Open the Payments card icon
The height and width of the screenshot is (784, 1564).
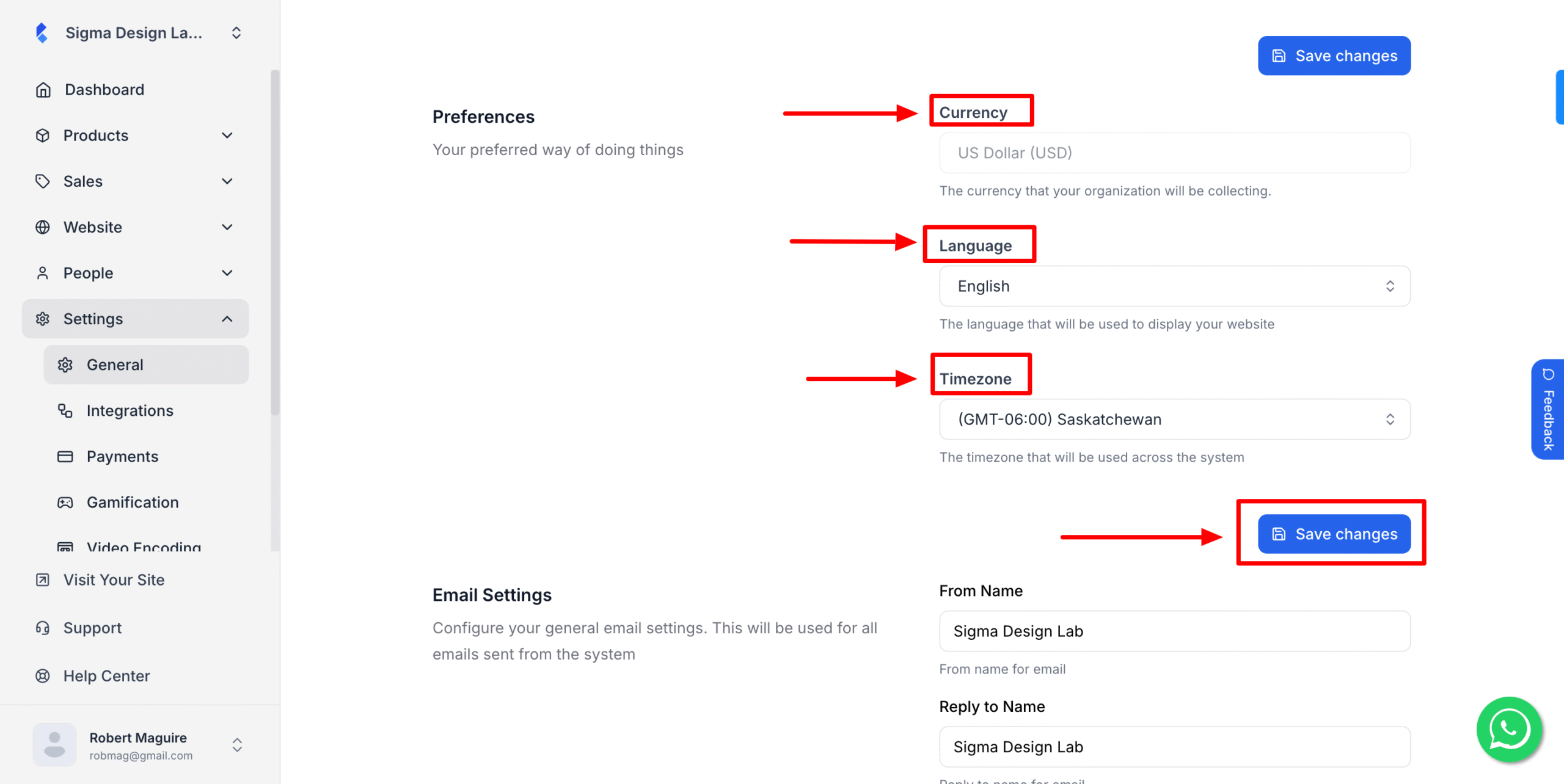point(65,456)
